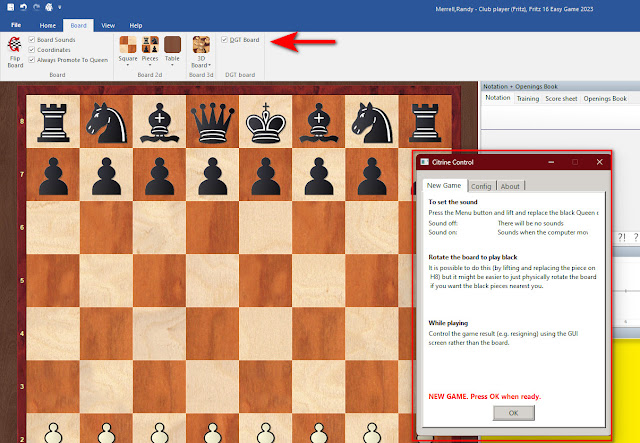Viewport: 640px width, 443px height.
Task: Open the Help ribbon tab
Action: pos(136,25)
